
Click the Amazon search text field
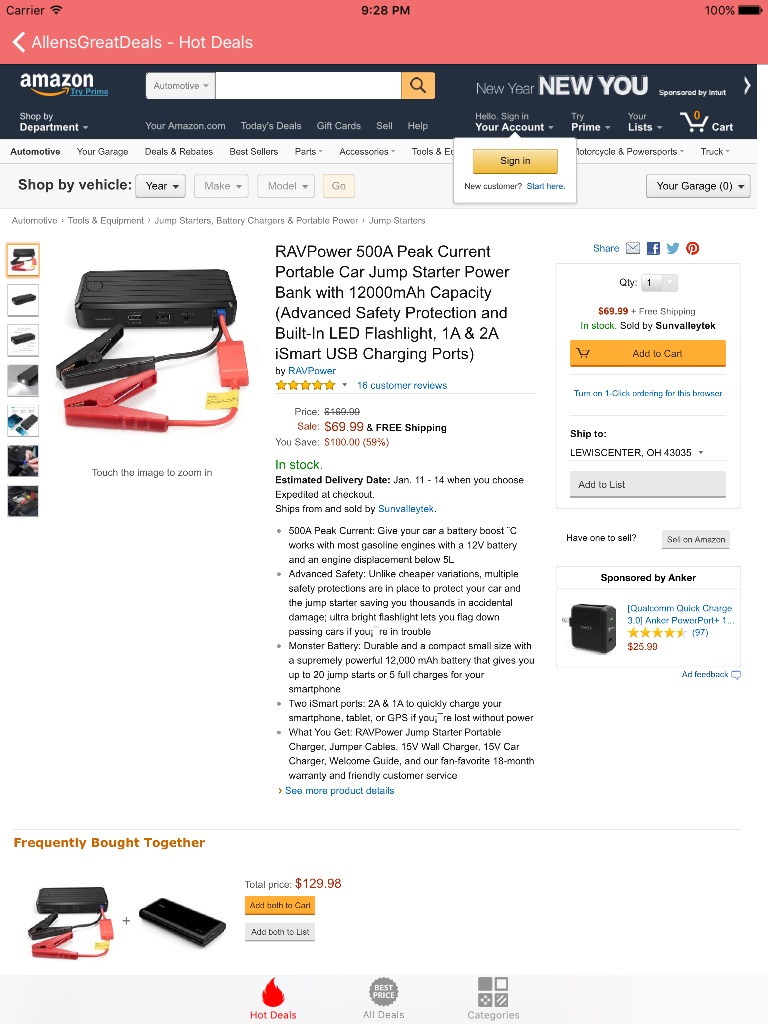pos(308,86)
